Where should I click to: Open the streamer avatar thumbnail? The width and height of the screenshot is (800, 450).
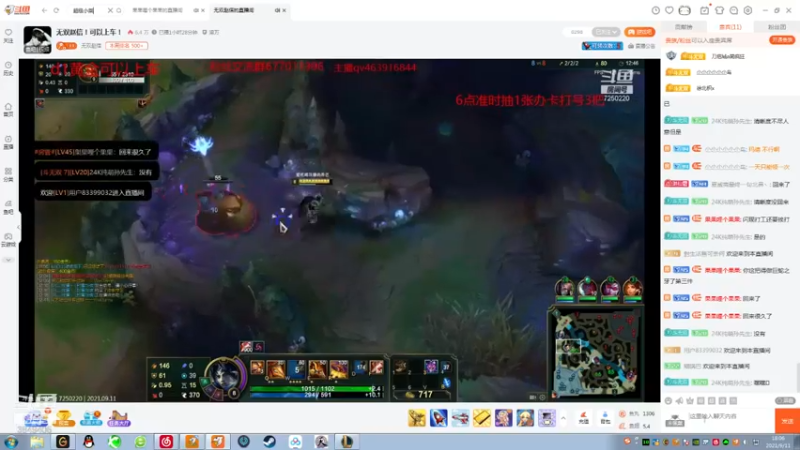37,40
